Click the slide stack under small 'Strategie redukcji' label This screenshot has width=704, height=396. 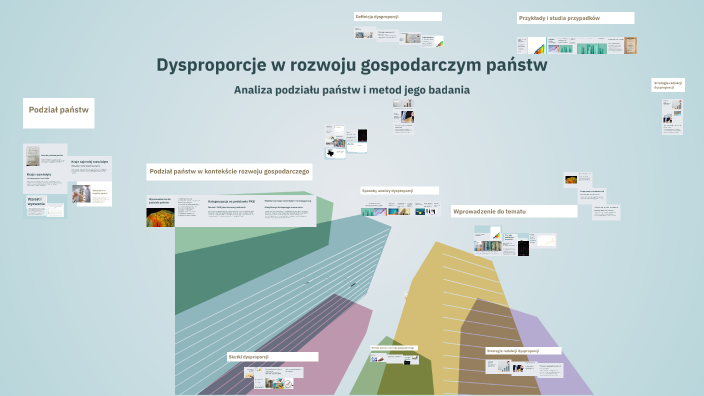[672, 117]
